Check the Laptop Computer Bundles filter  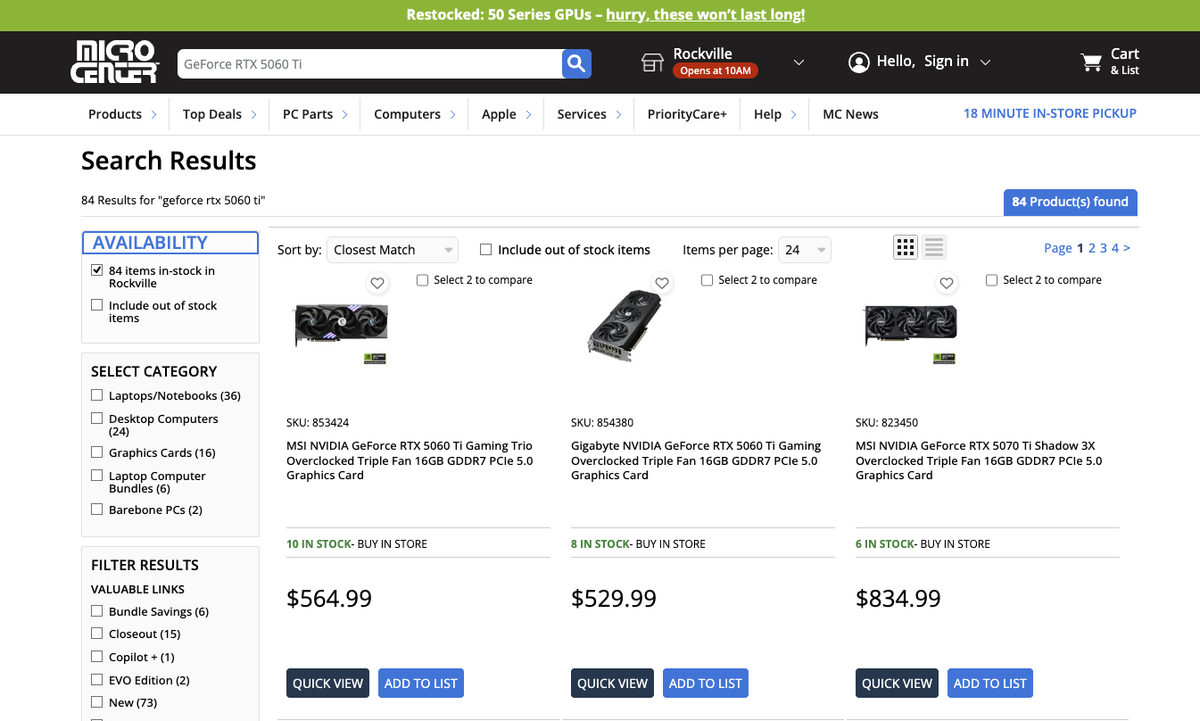pos(97,476)
